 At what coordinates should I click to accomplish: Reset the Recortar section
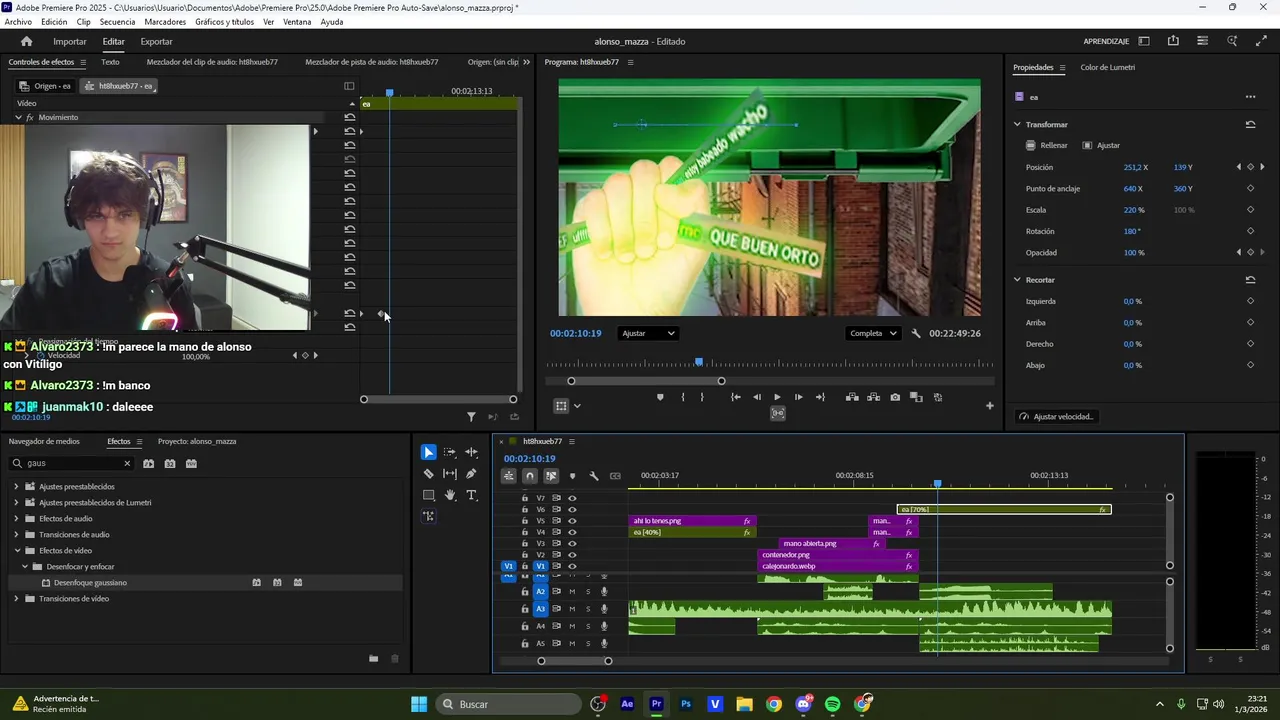[x=1250, y=279]
